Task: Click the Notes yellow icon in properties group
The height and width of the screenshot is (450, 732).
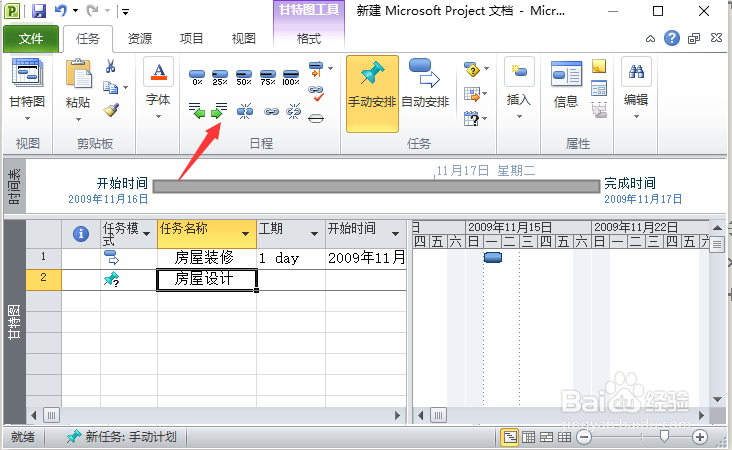Action: [599, 66]
